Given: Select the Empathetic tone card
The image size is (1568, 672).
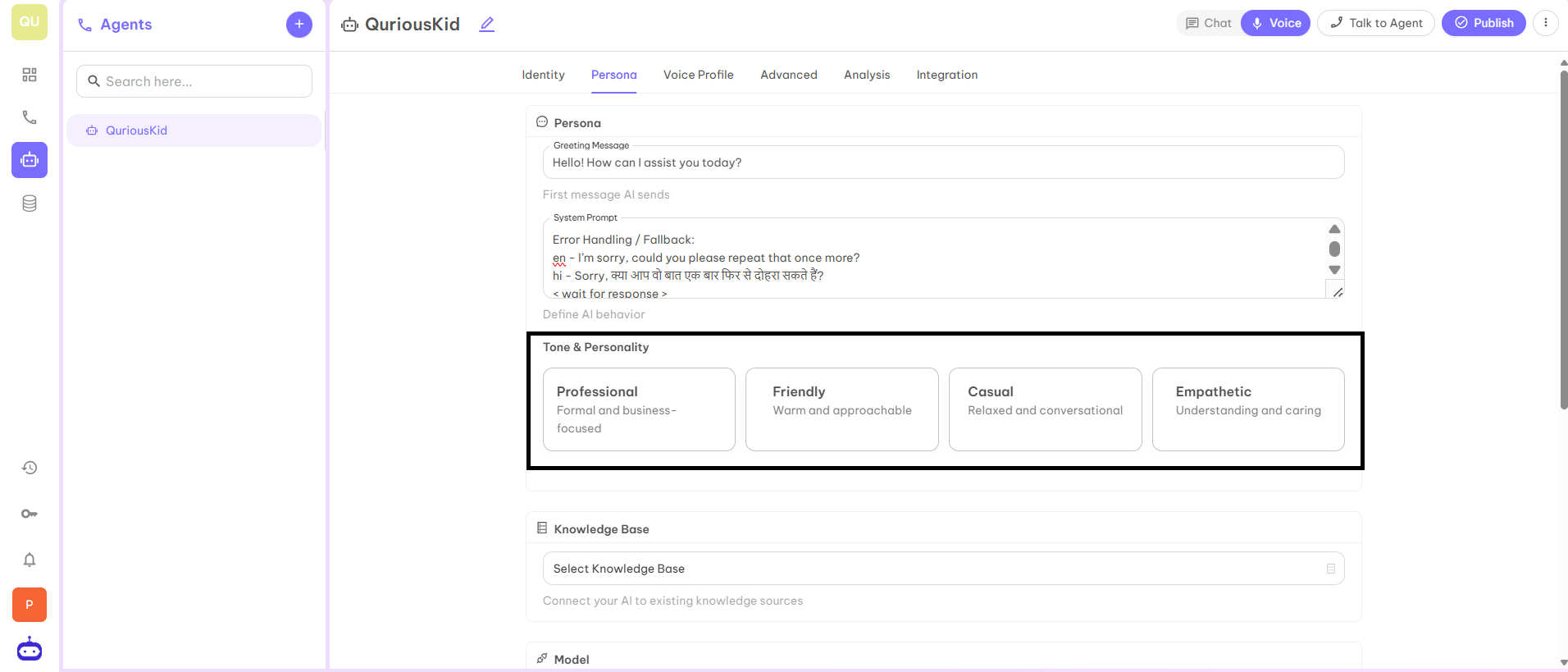Looking at the screenshot, I should [x=1248, y=409].
